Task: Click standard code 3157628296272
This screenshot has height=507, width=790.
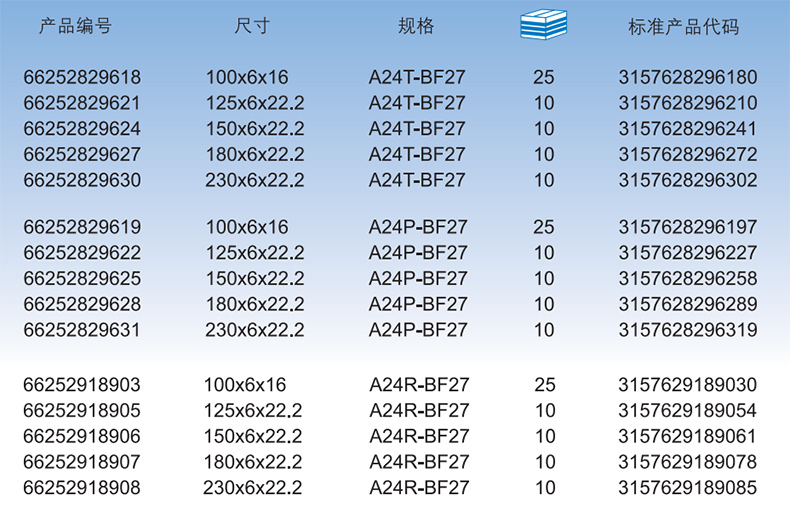Action: pyautogui.click(x=688, y=155)
